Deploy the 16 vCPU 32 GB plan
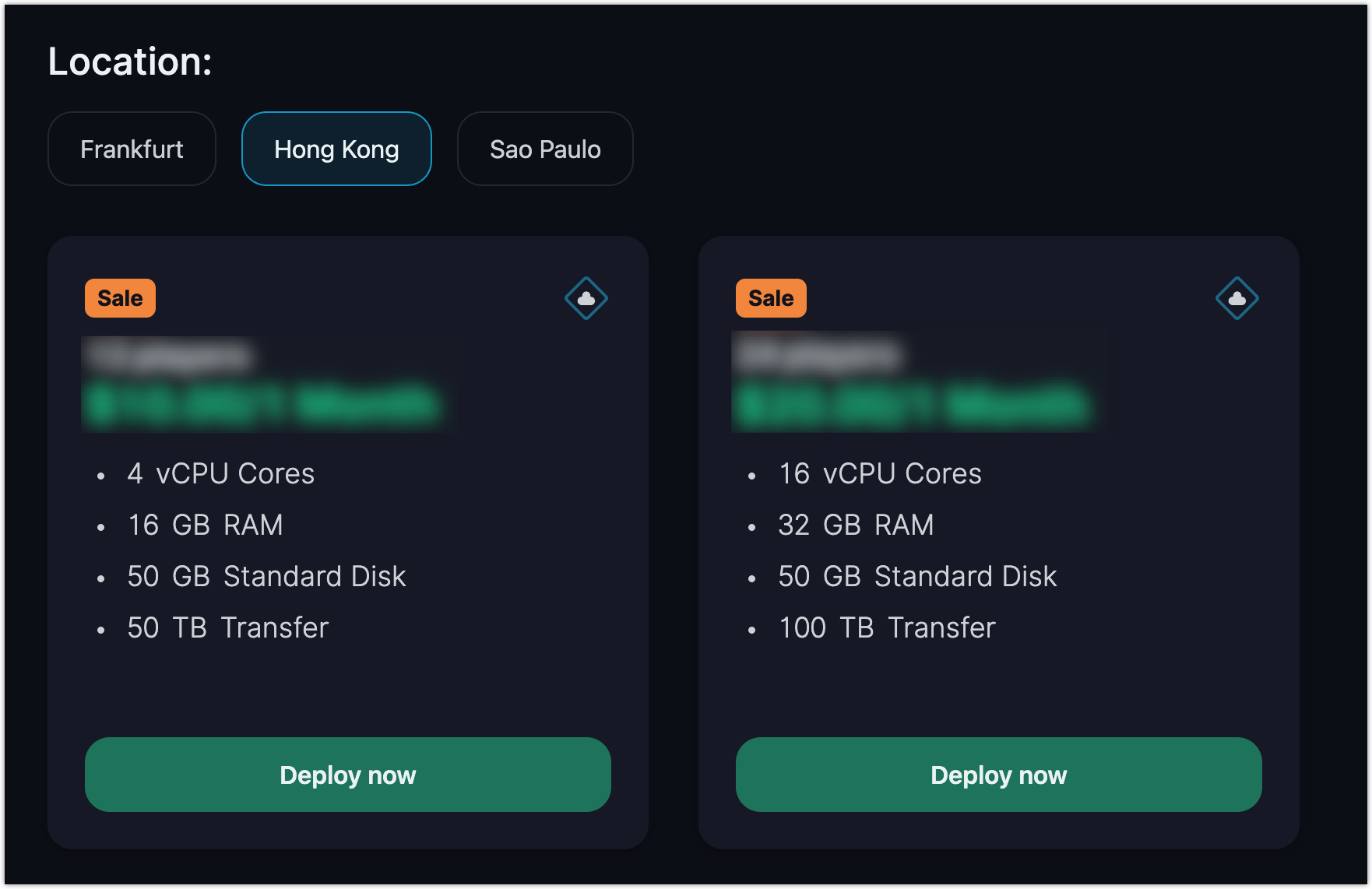The image size is (1372, 889). (999, 775)
